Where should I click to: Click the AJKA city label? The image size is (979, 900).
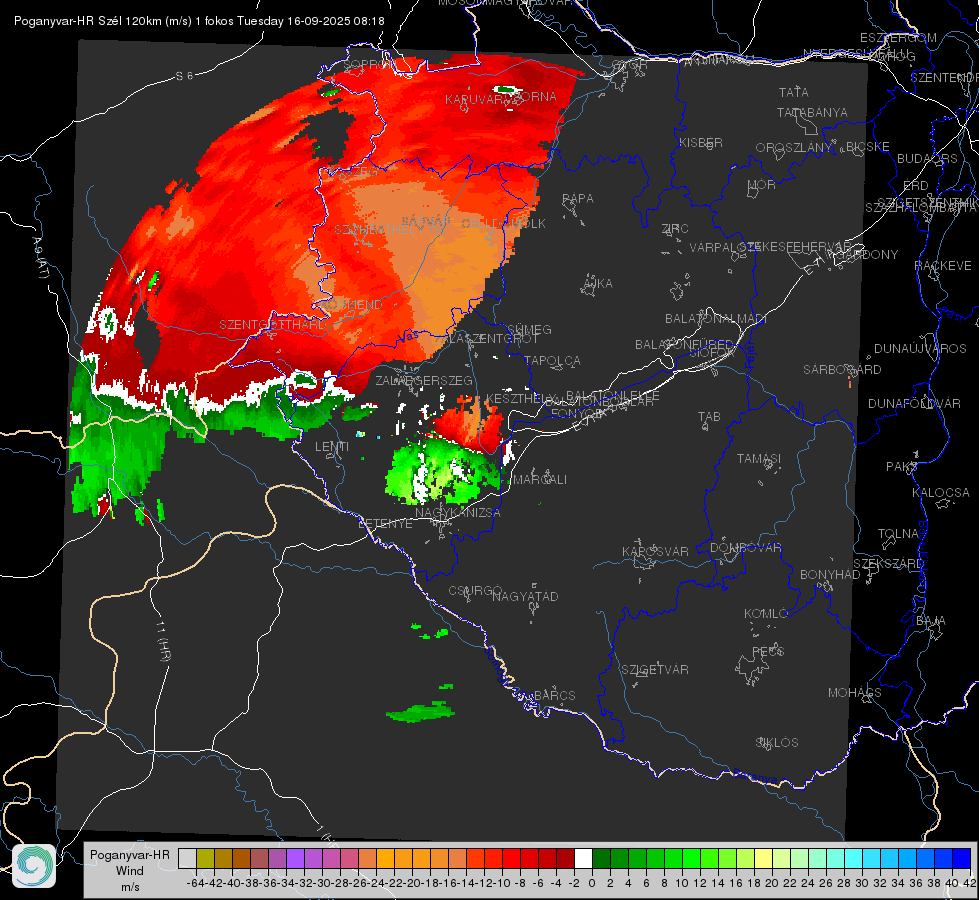(598, 283)
